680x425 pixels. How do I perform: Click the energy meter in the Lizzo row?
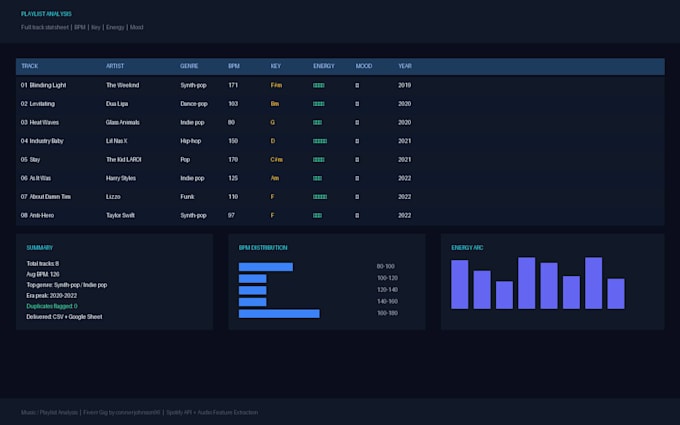pyautogui.click(x=320, y=197)
